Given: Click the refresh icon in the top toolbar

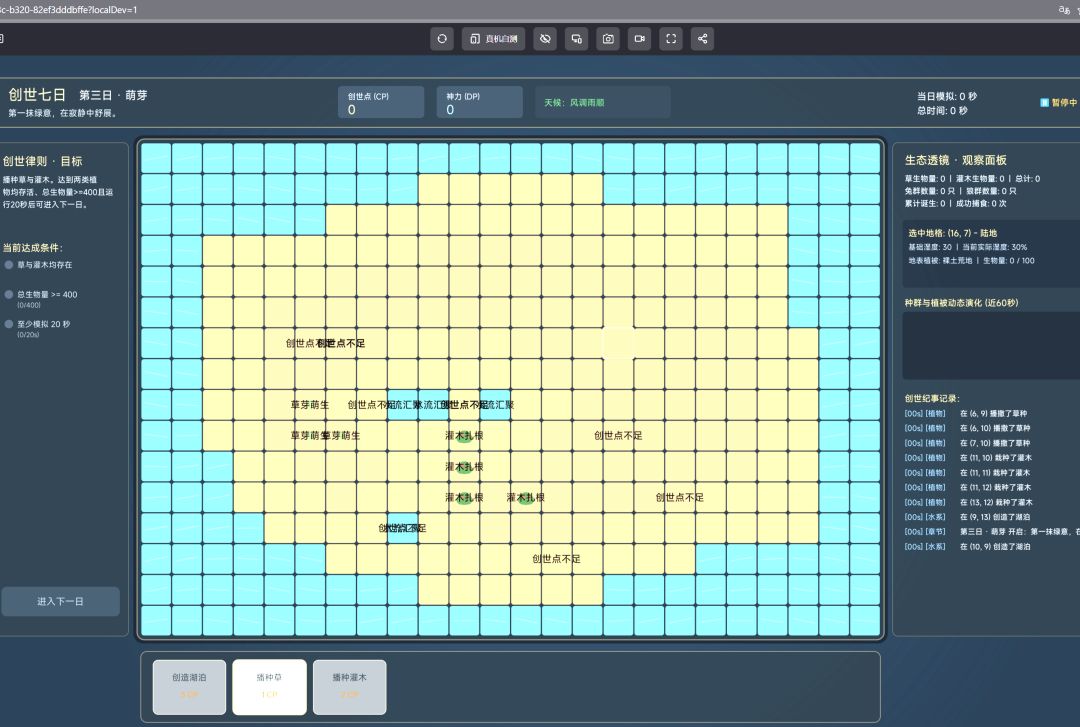Looking at the screenshot, I should point(442,39).
